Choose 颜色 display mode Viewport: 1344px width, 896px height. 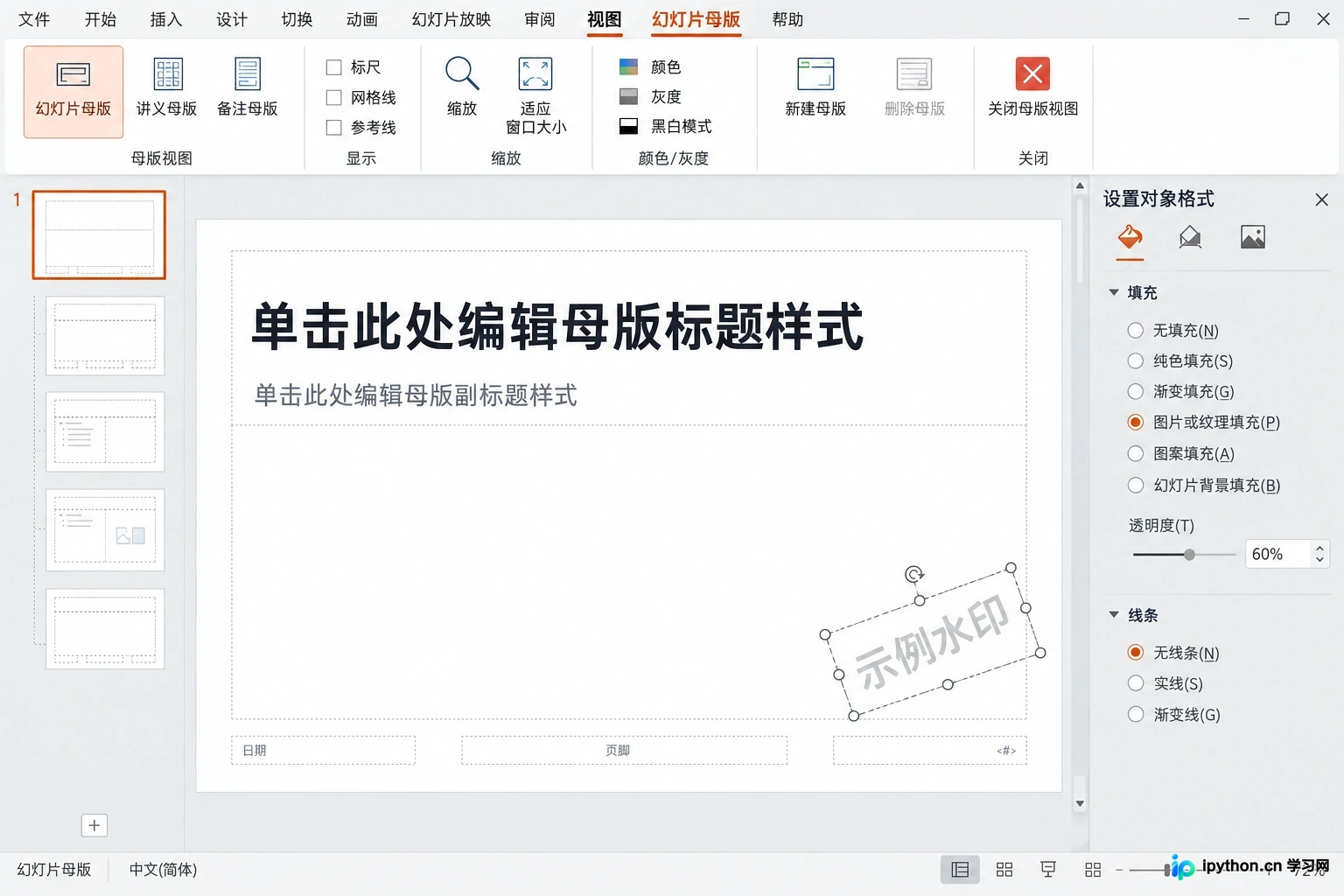point(650,67)
